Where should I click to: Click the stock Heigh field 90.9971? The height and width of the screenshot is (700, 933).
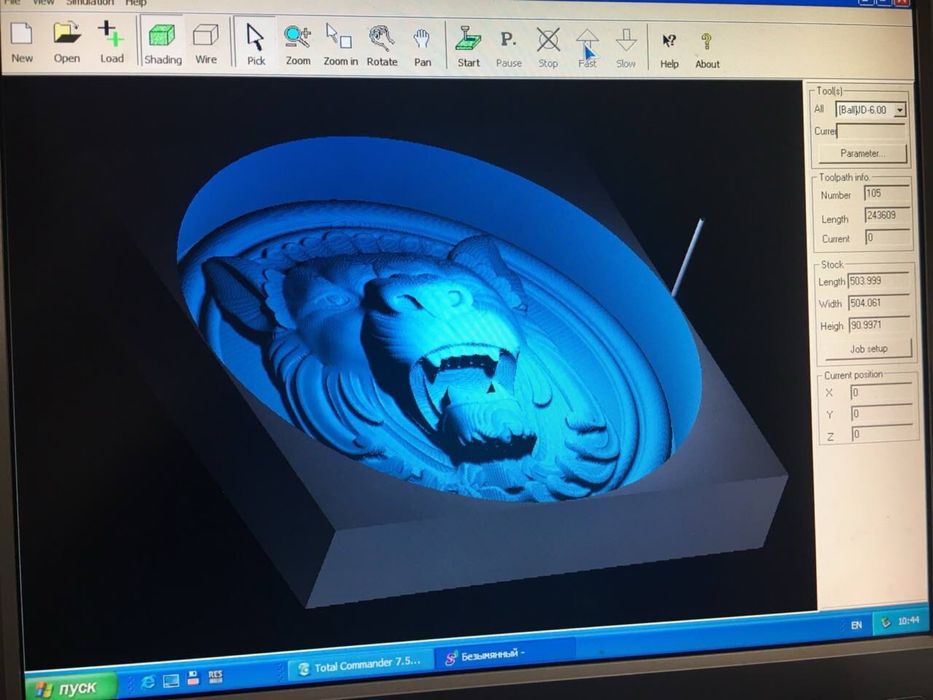(880, 325)
